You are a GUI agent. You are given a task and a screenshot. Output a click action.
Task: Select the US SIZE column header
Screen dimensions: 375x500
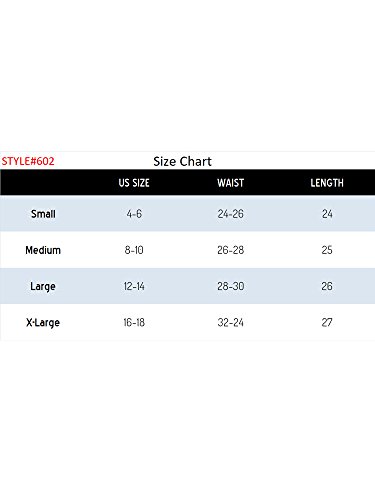[x=134, y=183]
